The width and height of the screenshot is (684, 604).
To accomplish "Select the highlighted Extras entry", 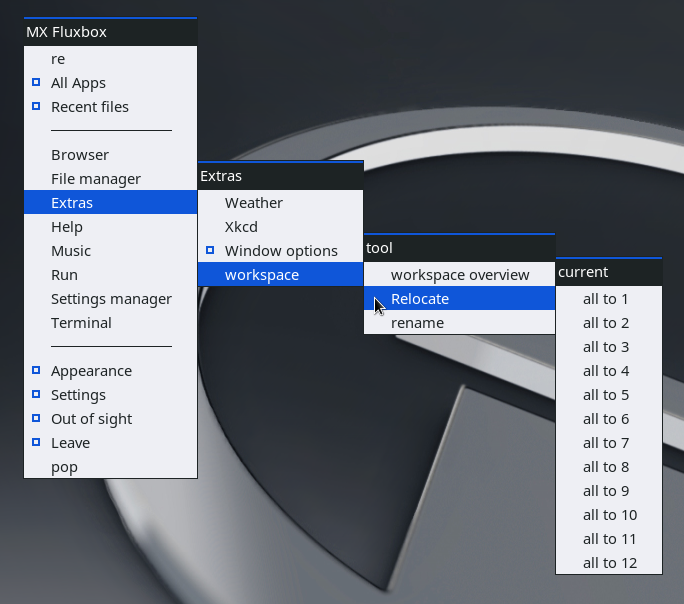I will pyautogui.click(x=110, y=202).
